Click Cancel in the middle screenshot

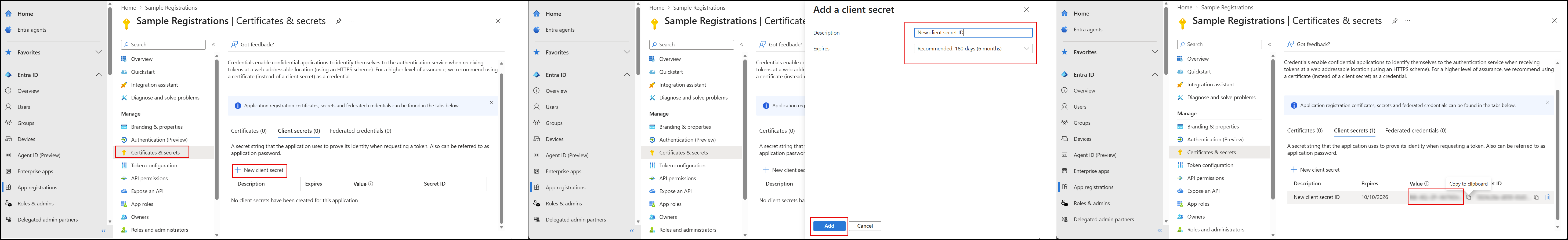pos(865,226)
